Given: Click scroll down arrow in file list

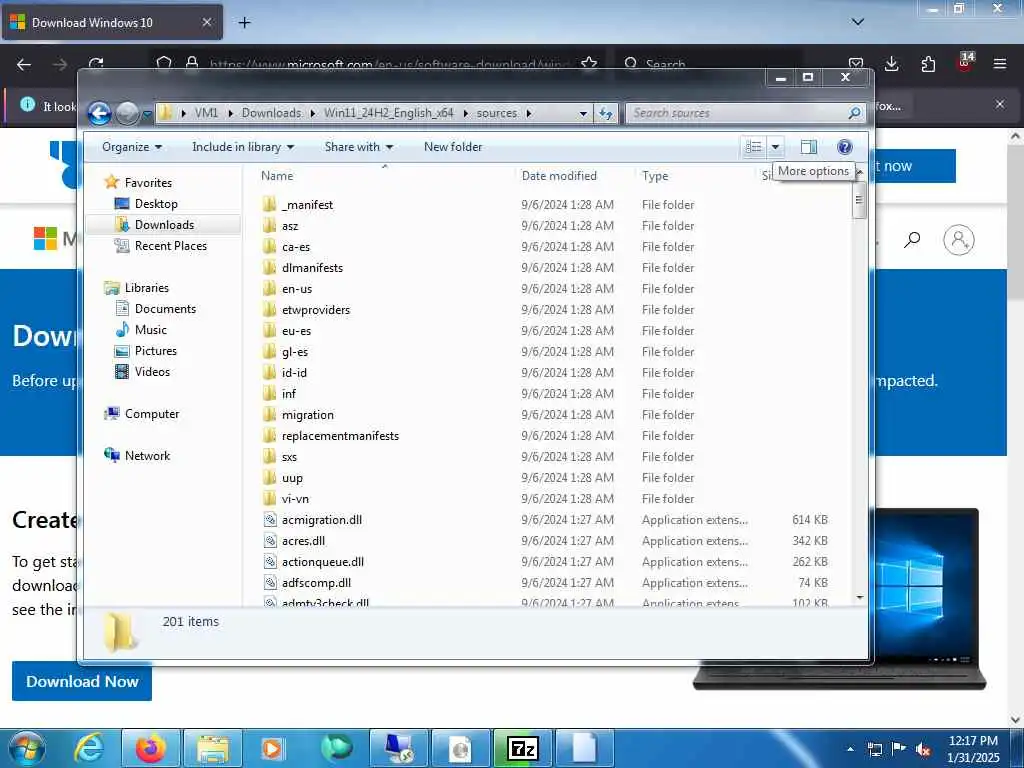Looking at the screenshot, I should 859,598.
